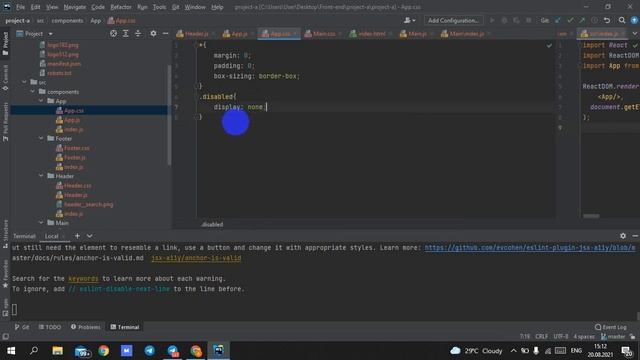Image resolution: width=640 pixels, height=360 pixels.
Task: Click horizontal scrollbar in right editor pane
Action: 591,216
